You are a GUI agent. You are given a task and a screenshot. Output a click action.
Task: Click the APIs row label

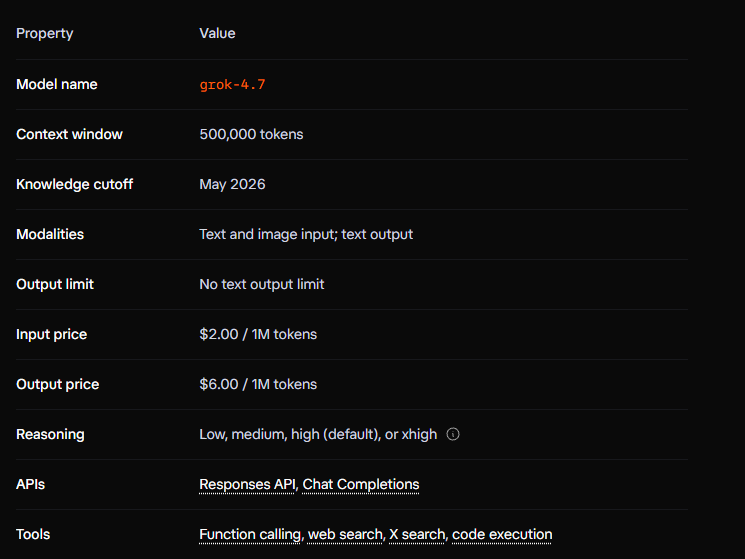(30, 484)
